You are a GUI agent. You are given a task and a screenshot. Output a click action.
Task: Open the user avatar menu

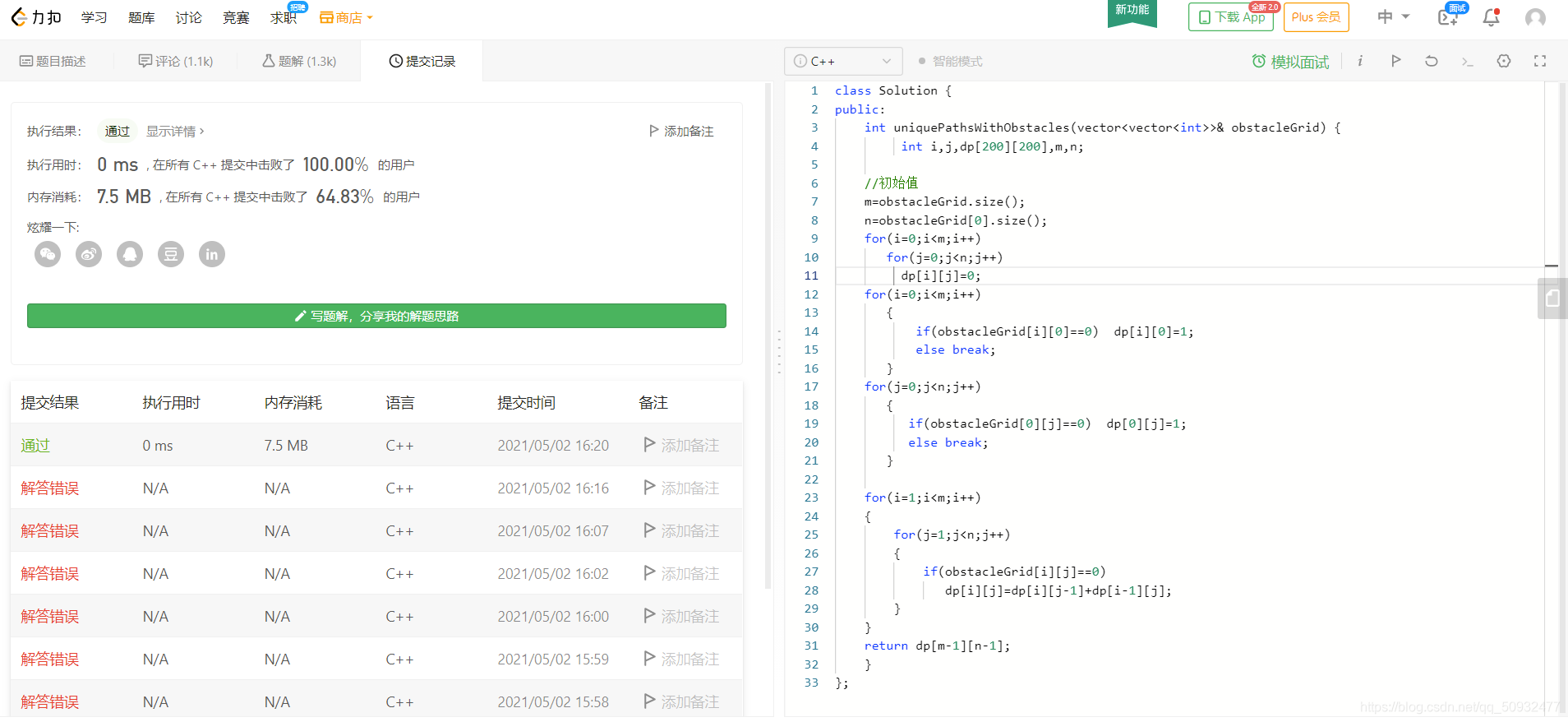[x=1535, y=18]
